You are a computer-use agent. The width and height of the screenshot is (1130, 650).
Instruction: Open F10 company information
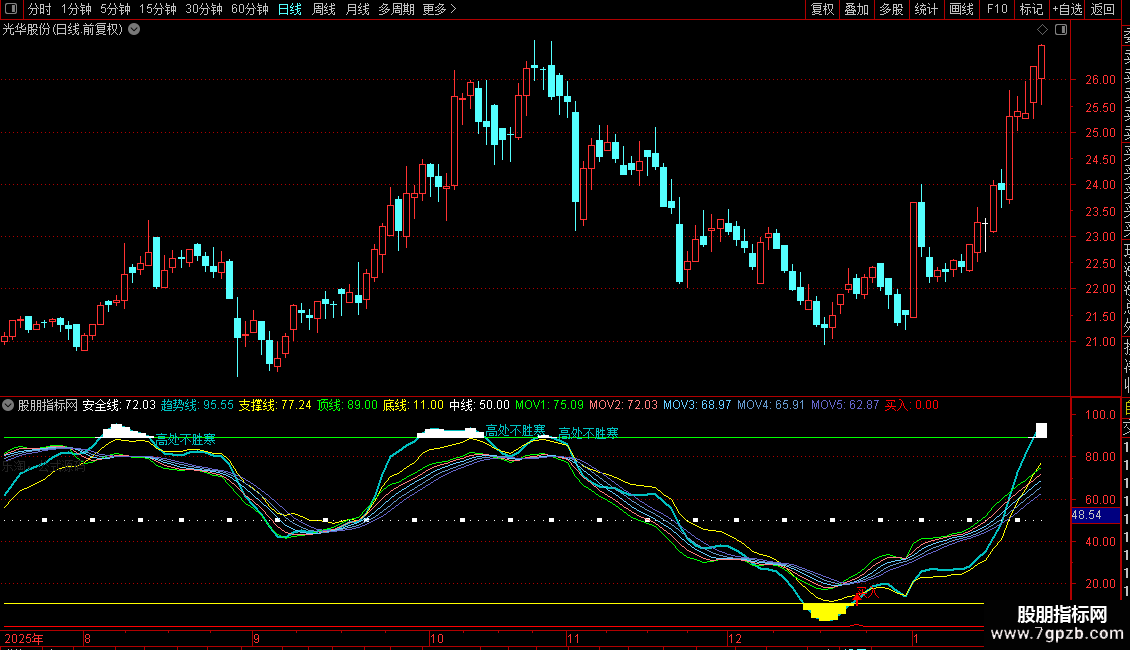[x=996, y=10]
